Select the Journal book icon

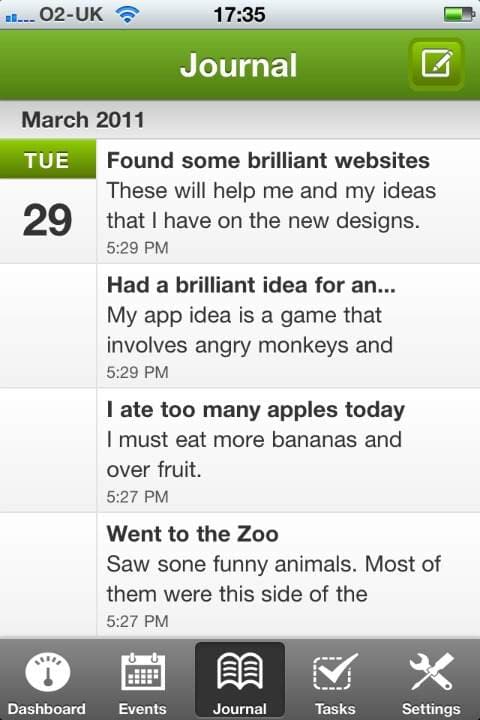pos(240,672)
